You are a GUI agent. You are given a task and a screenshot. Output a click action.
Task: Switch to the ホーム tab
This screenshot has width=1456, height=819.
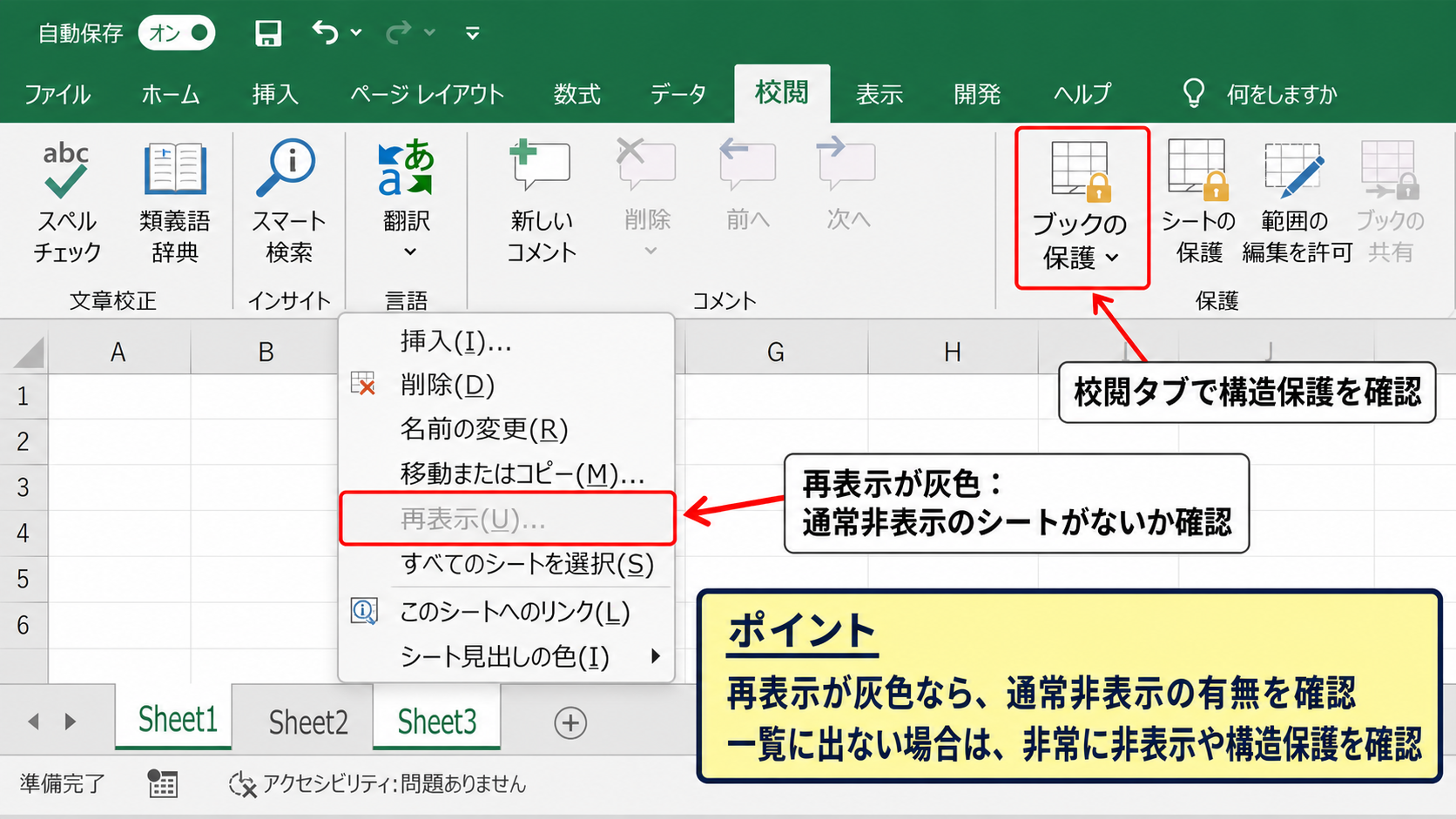click(171, 94)
